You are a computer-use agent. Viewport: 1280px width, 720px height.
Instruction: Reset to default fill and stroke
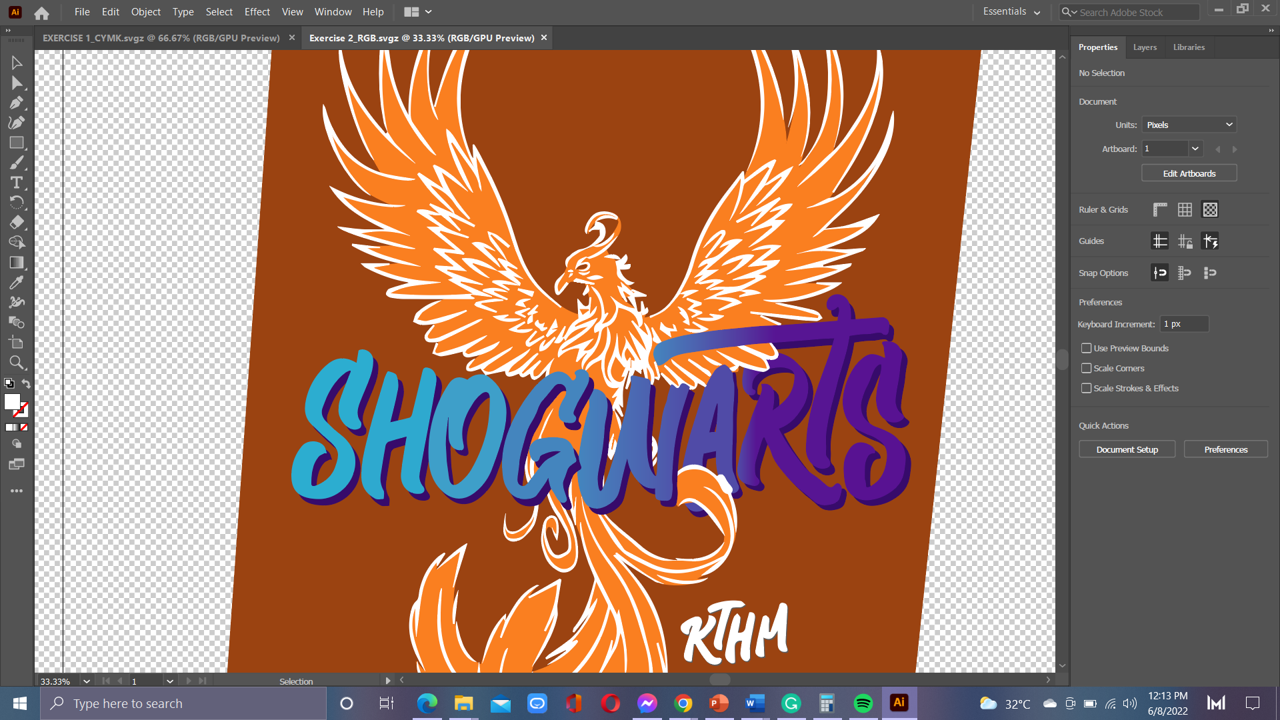coord(10,384)
